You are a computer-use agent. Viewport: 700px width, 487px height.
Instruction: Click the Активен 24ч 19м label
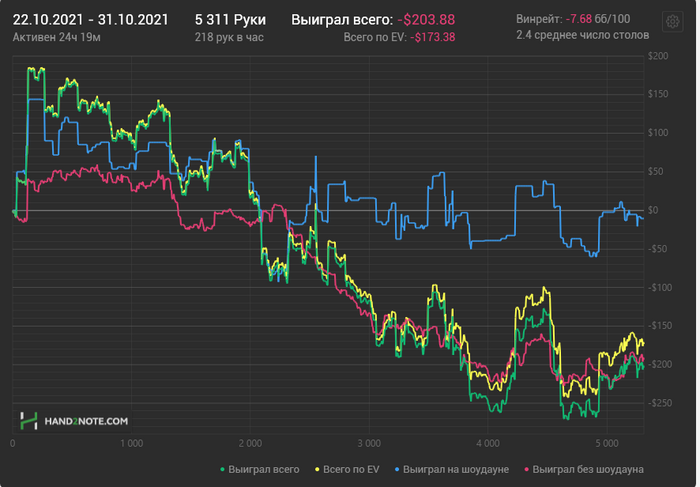tap(56, 37)
